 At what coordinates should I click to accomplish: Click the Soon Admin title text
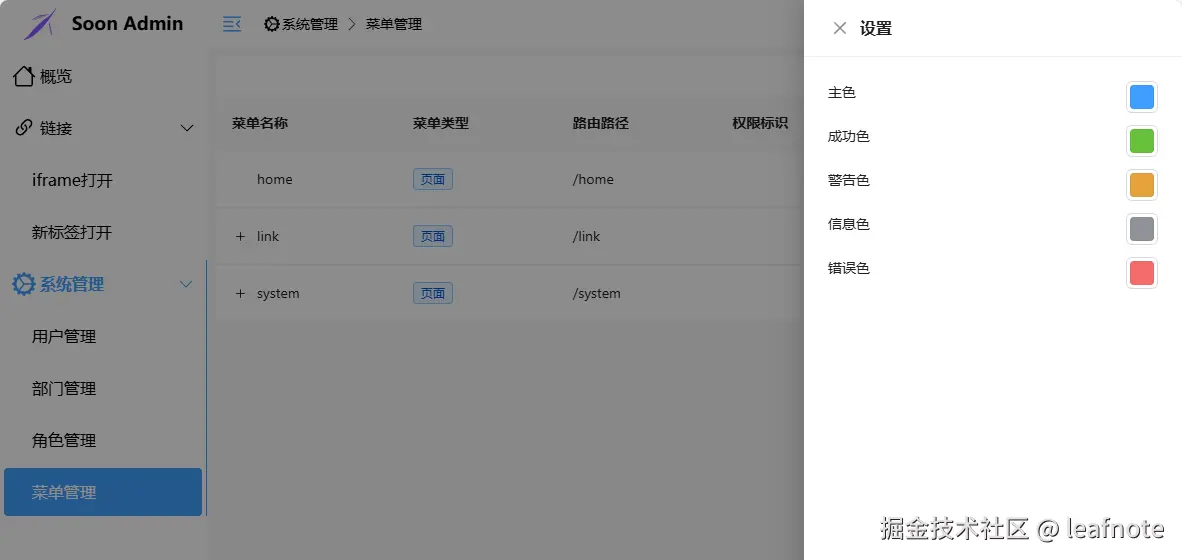[x=127, y=23]
